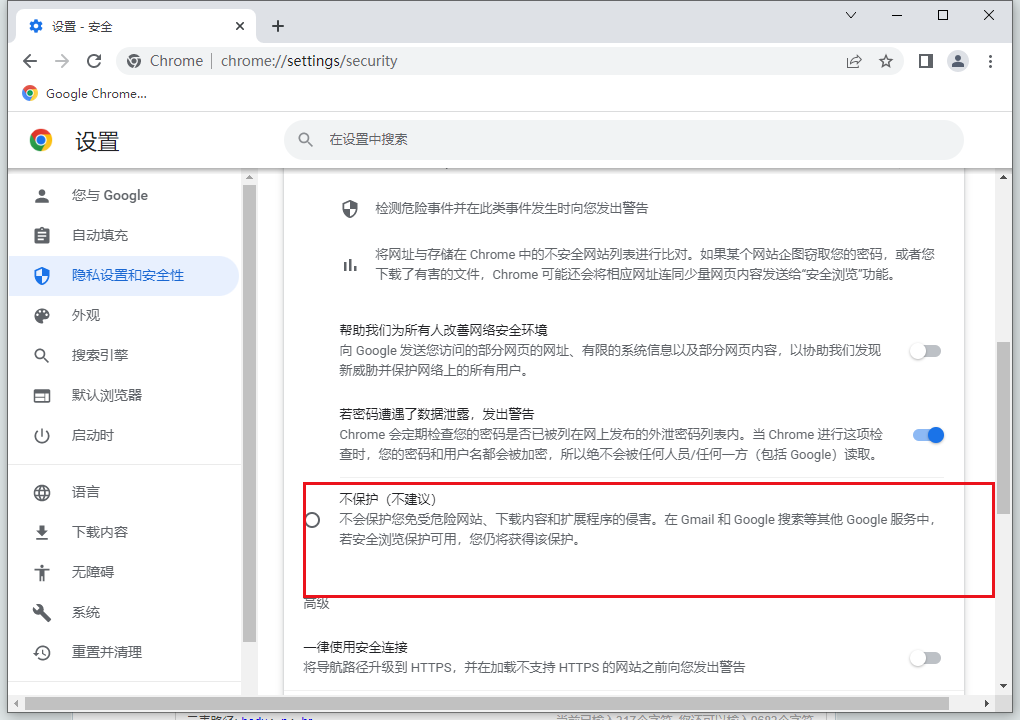Click the download icon beside 下载内容

(42, 533)
